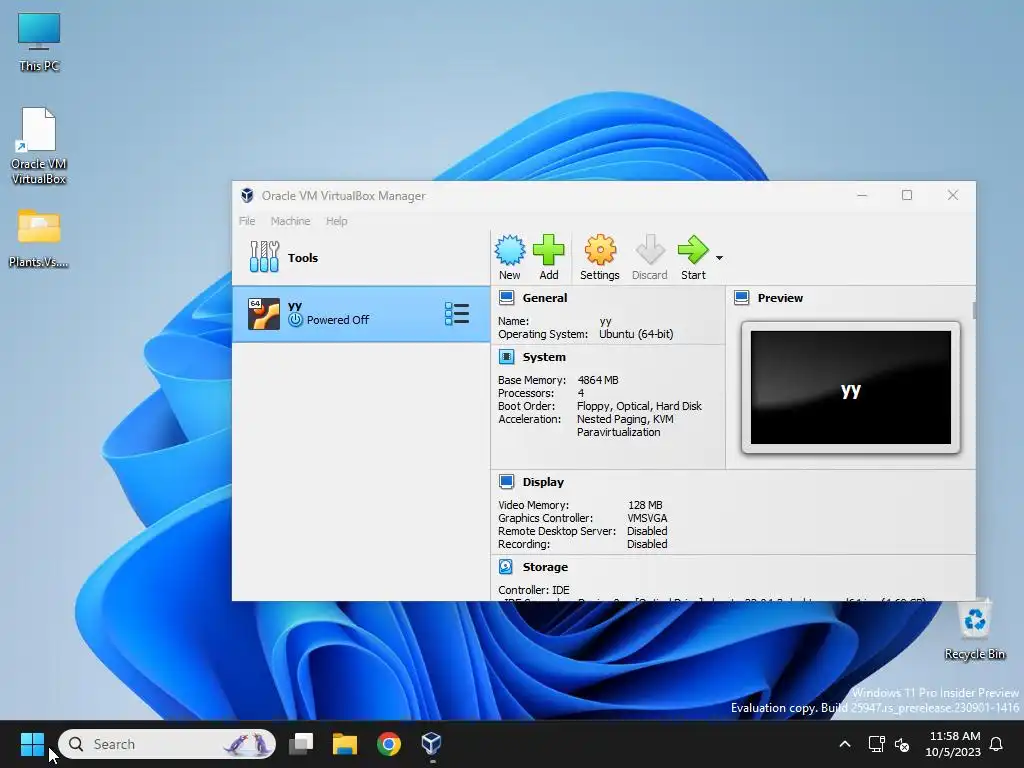Click the 'Ubuntu (64-bit)' operating system value
The image size is (1024, 768).
[x=636, y=334]
